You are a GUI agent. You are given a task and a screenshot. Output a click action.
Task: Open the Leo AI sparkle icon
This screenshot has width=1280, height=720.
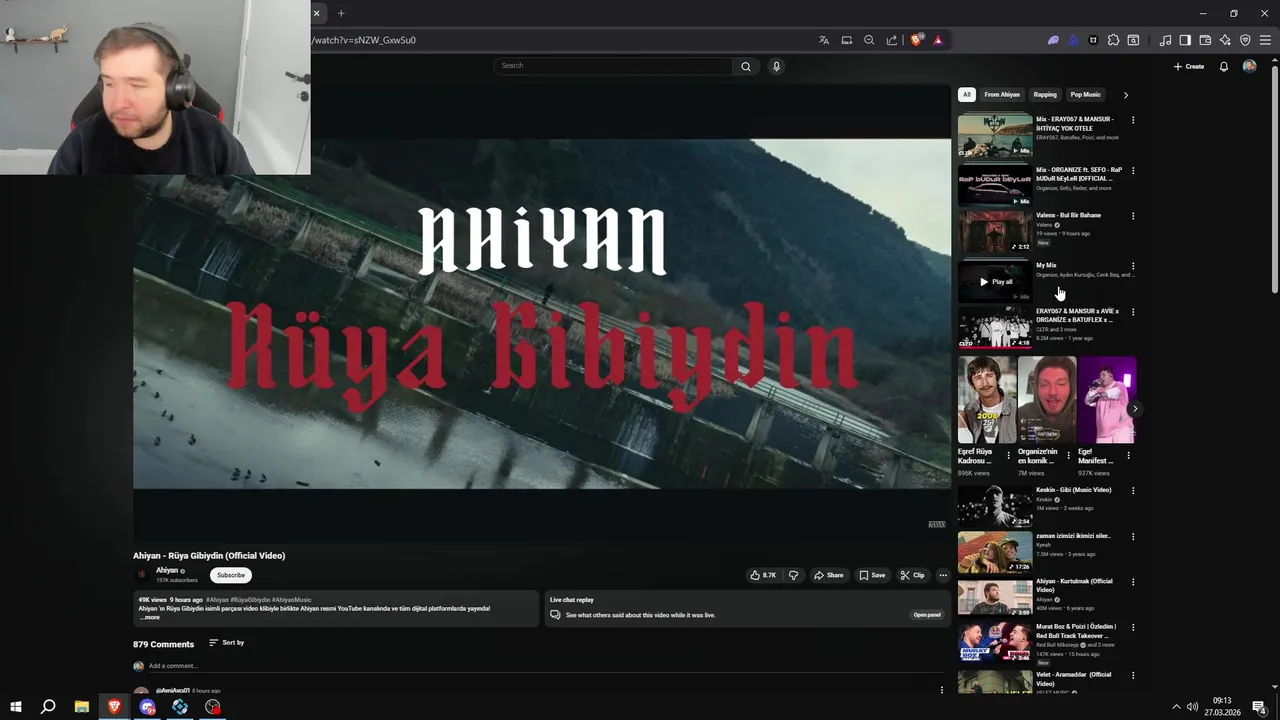click(x=1225, y=40)
